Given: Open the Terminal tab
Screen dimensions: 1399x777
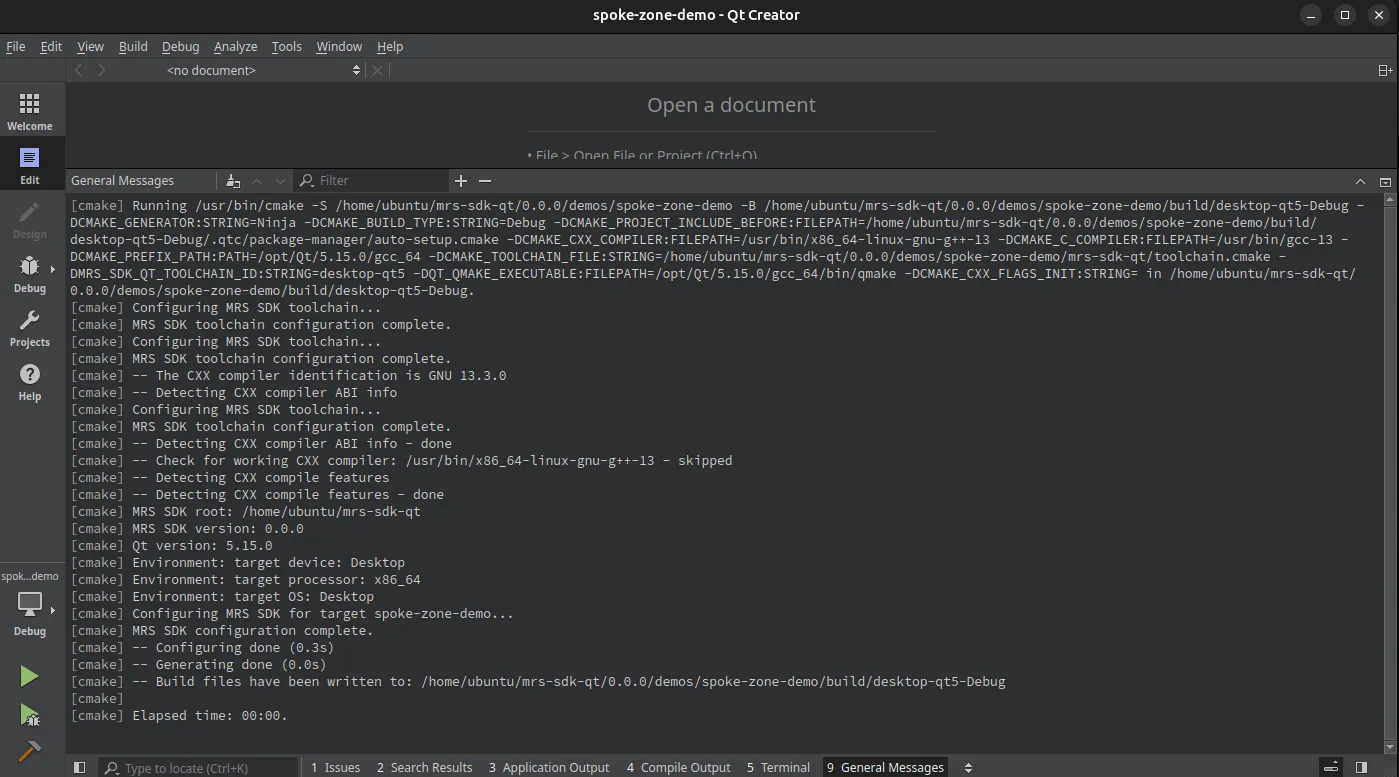Looking at the screenshot, I should 778,768.
